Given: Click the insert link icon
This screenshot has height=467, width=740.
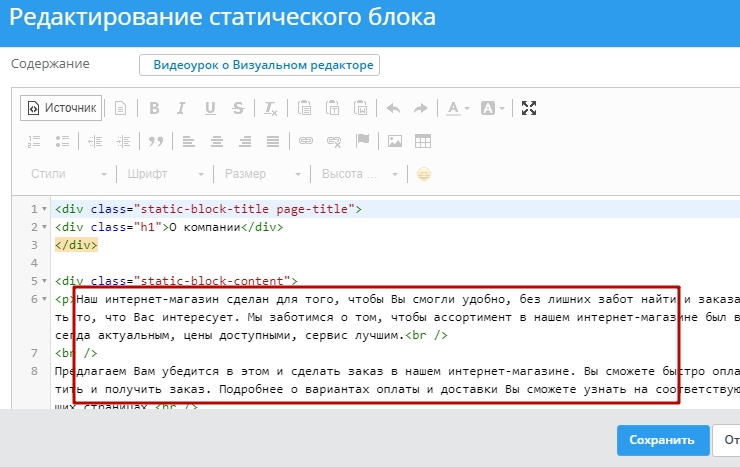Looking at the screenshot, I should click(307, 141).
